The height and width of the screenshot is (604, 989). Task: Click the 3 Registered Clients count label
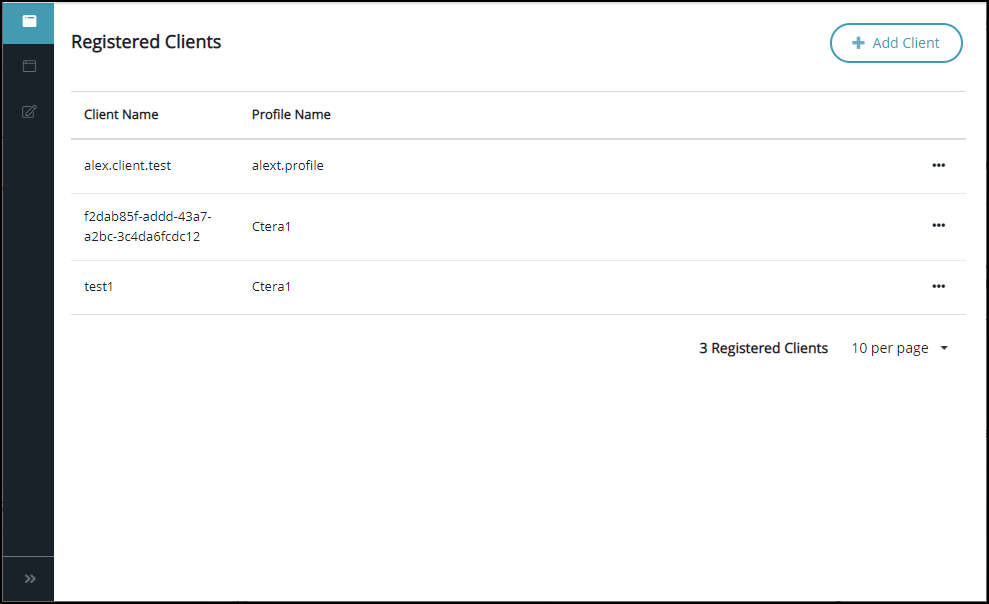pos(763,348)
